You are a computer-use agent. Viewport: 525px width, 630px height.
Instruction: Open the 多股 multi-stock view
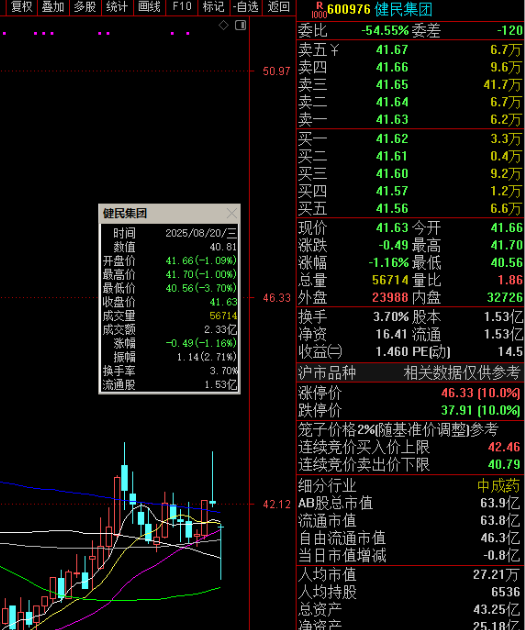[85, 7]
